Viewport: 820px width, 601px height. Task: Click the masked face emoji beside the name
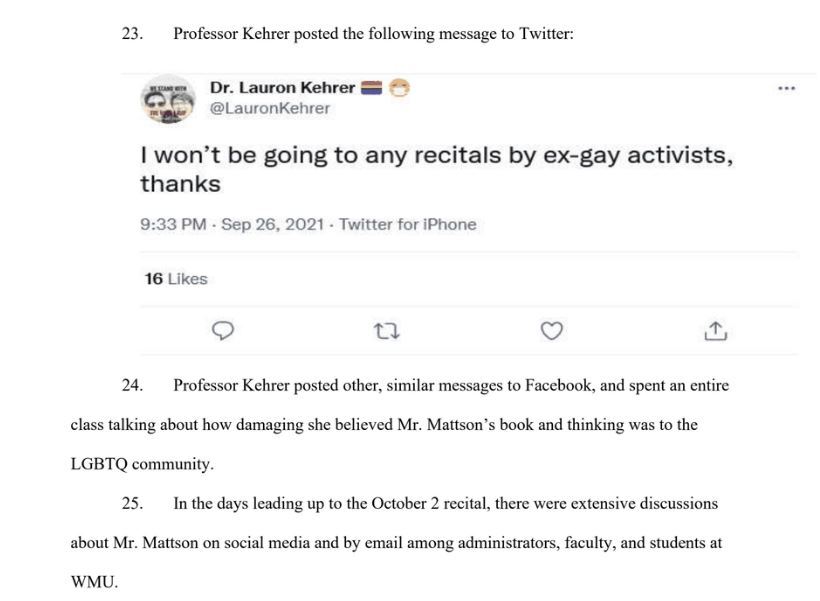[399, 88]
